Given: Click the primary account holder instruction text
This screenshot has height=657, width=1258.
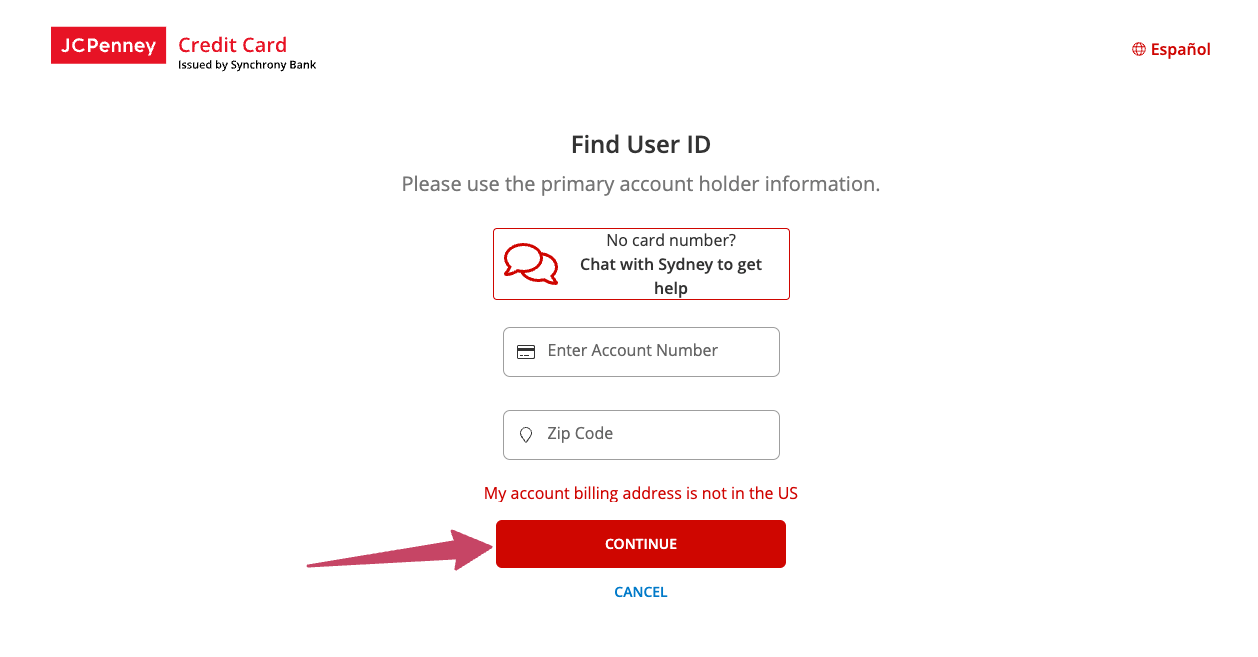Looking at the screenshot, I should [x=641, y=184].
